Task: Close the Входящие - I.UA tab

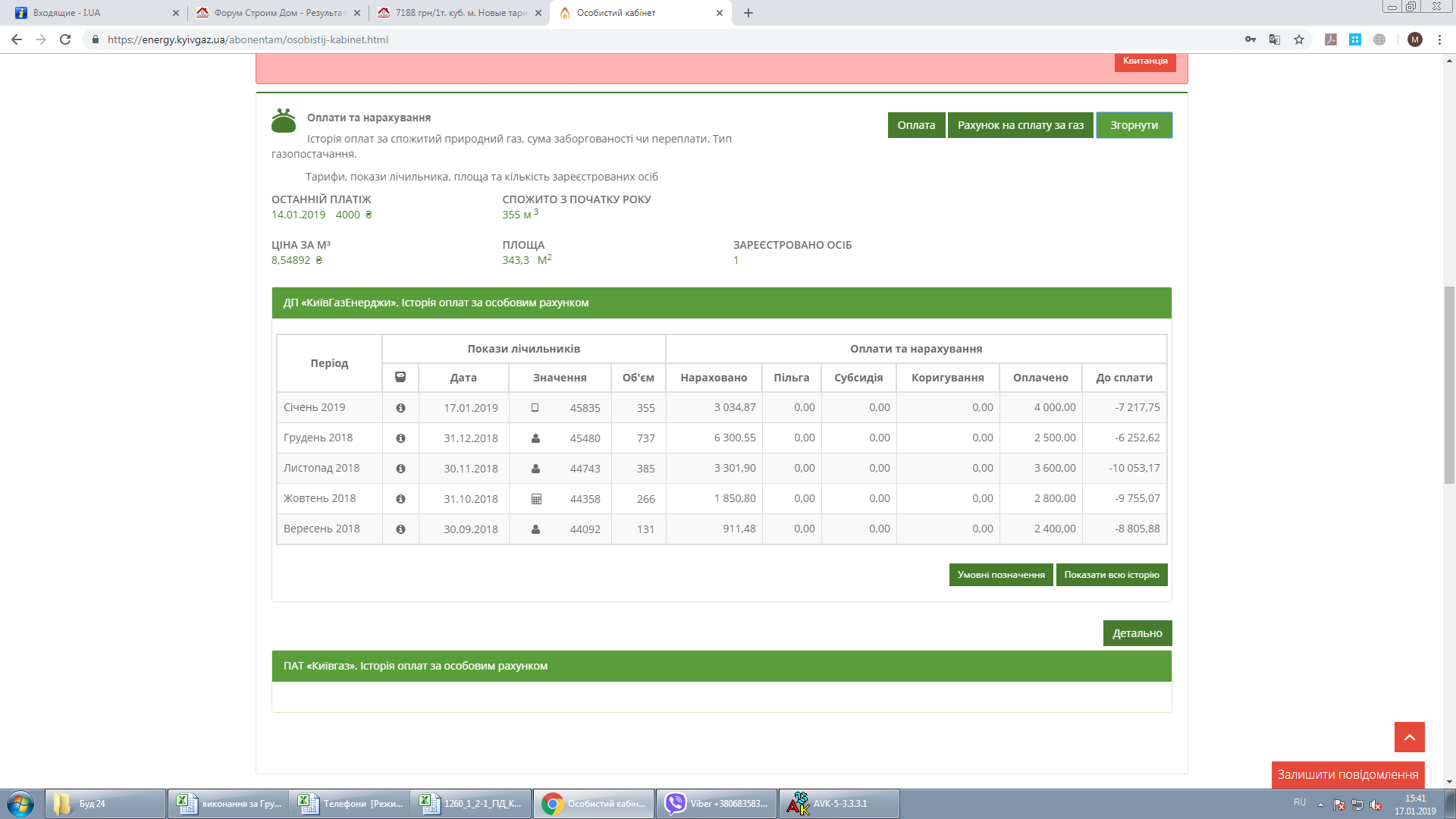Action: click(x=176, y=13)
